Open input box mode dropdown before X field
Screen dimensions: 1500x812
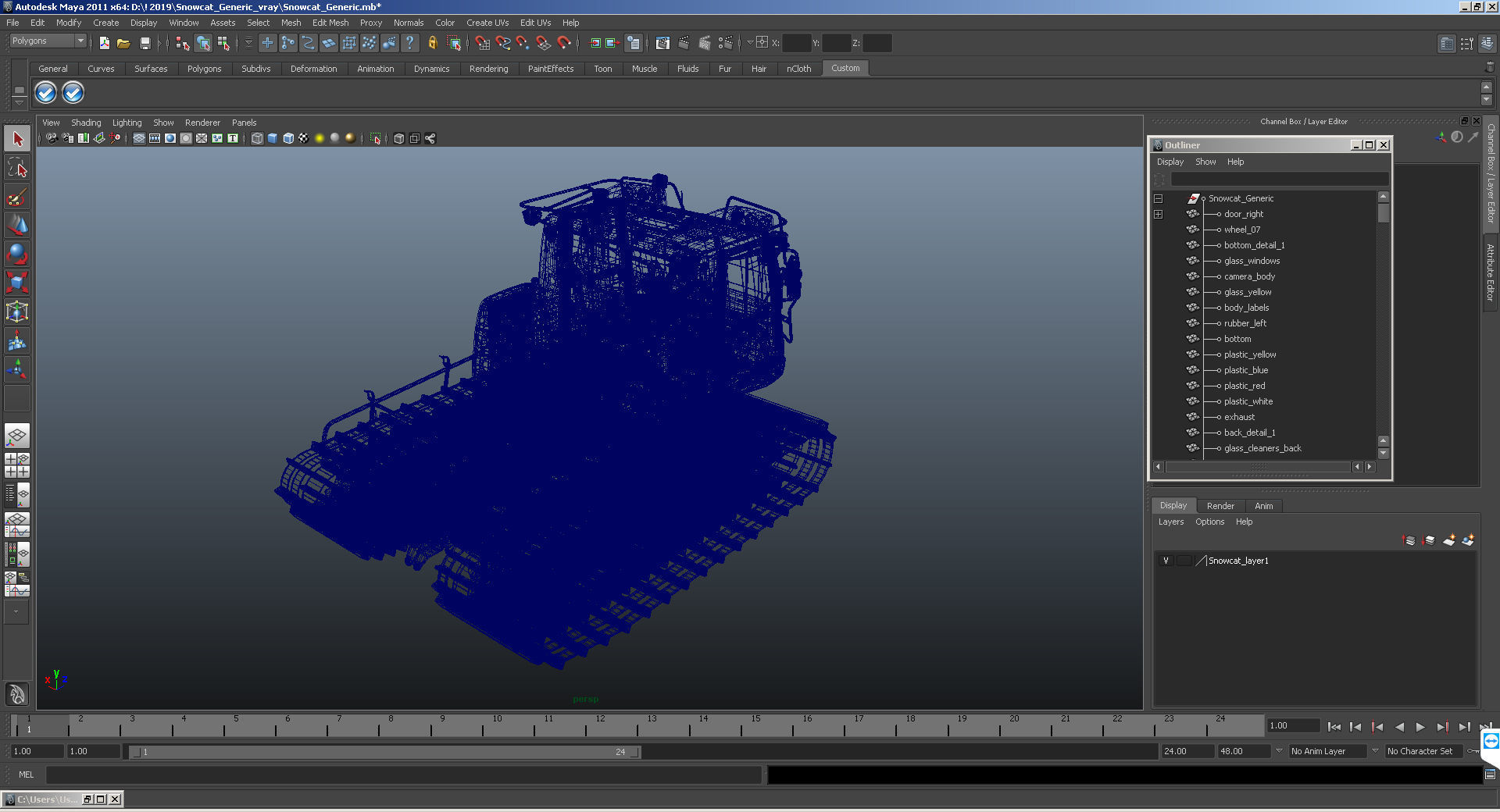749,43
